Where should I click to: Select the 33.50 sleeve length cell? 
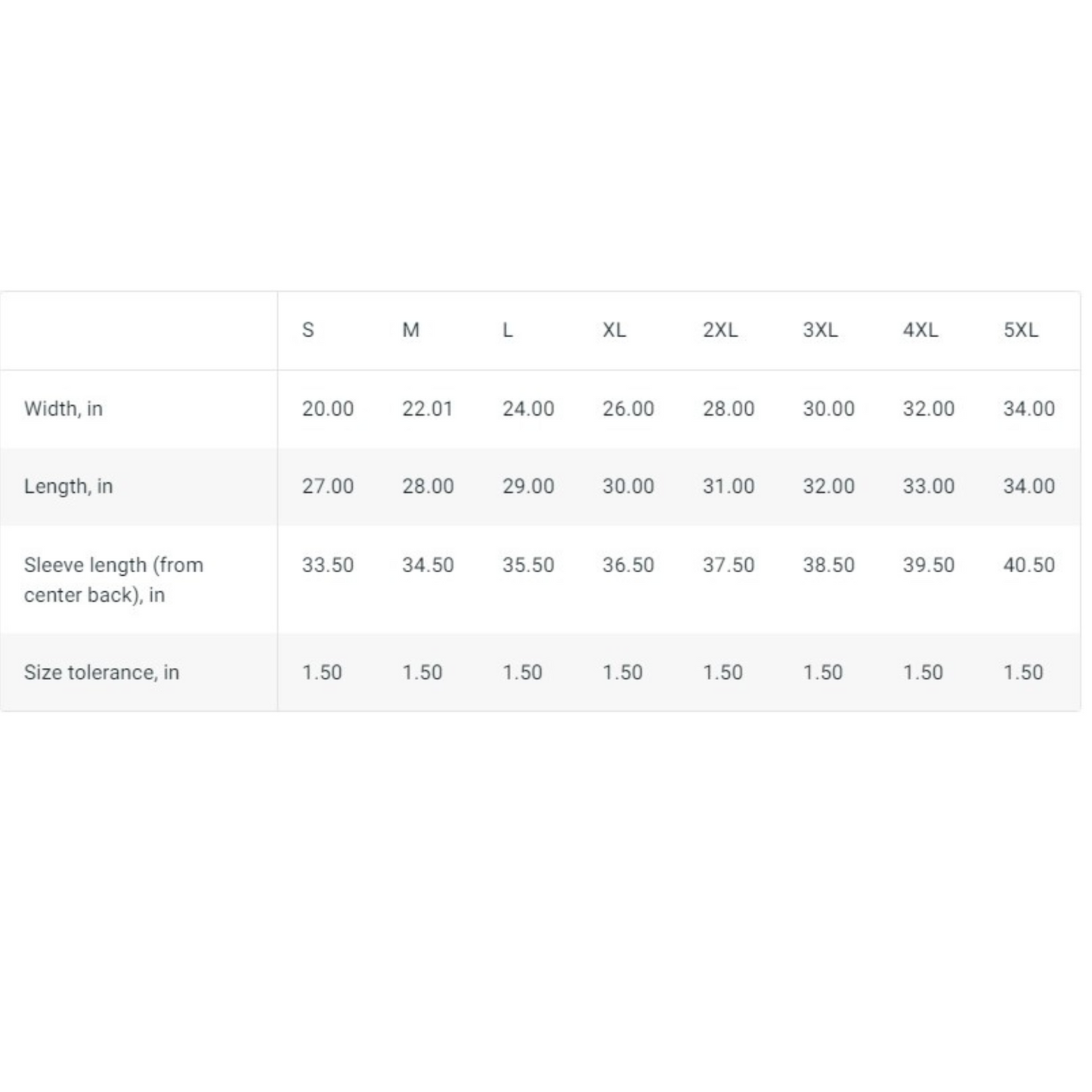[328, 565]
